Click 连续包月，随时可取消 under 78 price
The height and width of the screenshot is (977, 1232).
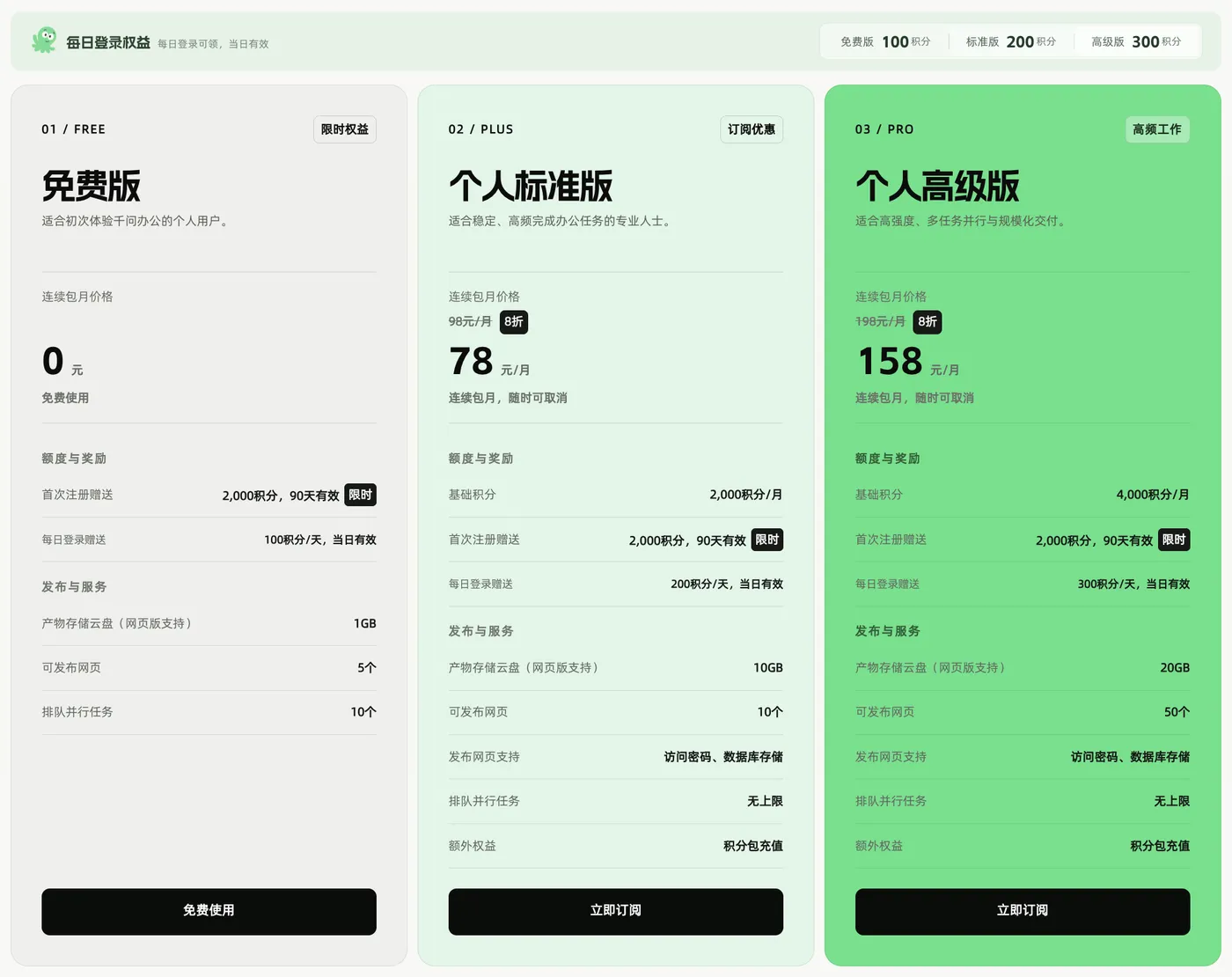(x=508, y=398)
